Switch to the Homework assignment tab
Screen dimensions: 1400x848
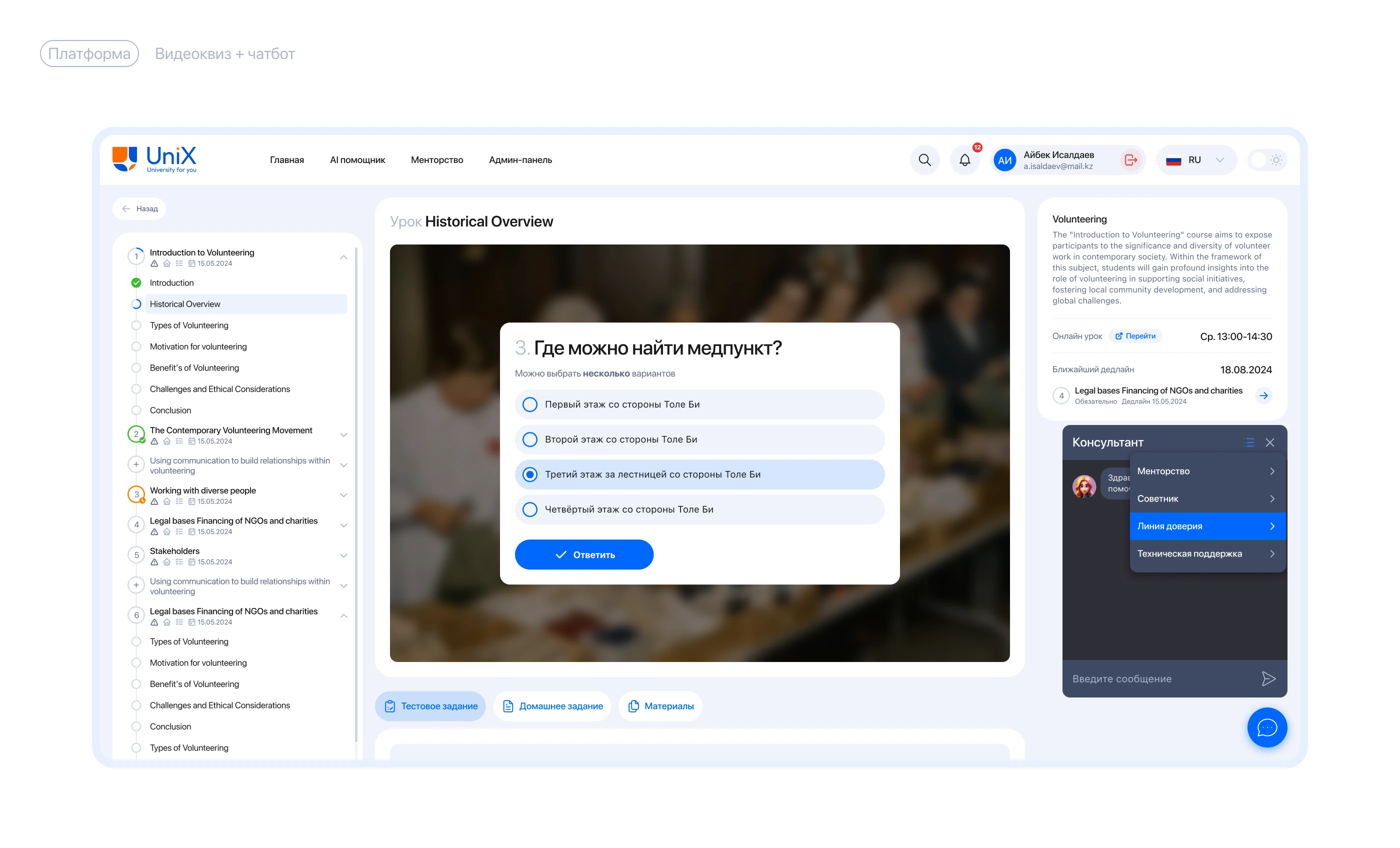click(x=552, y=706)
